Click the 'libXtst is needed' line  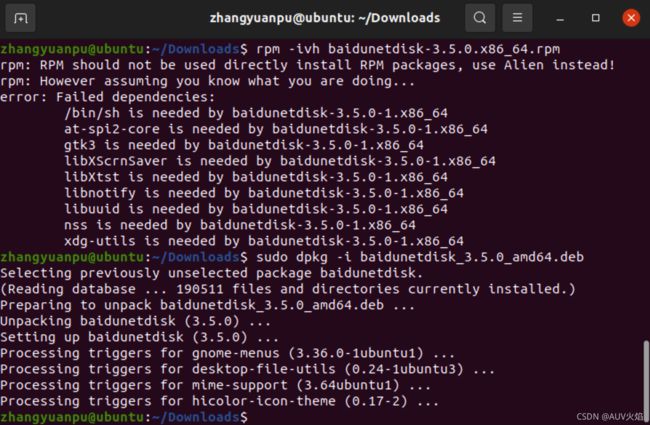point(256,177)
